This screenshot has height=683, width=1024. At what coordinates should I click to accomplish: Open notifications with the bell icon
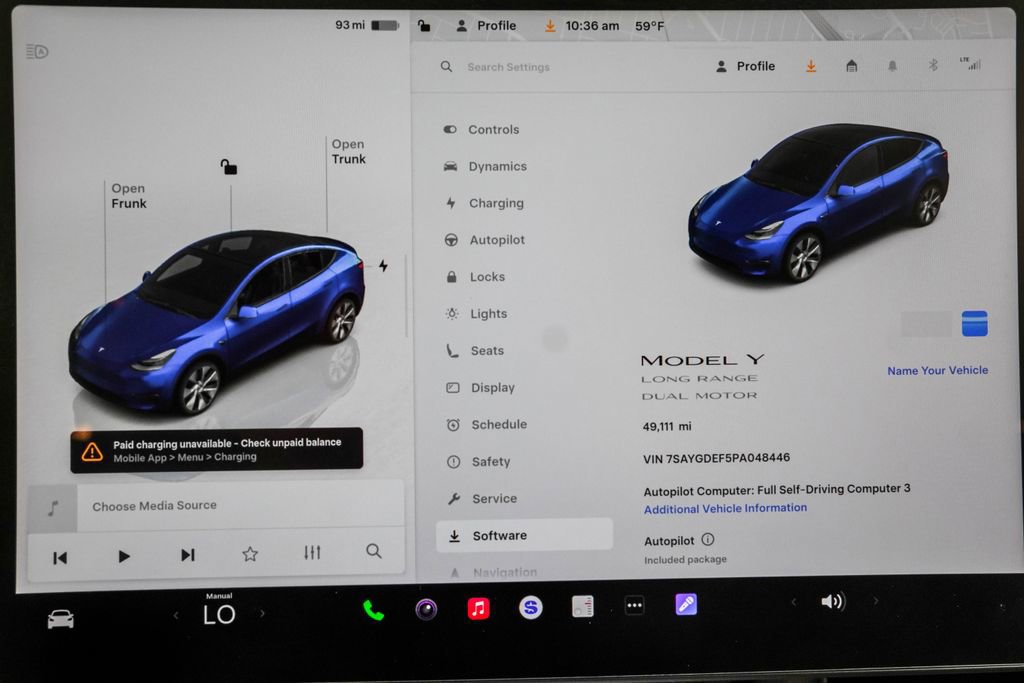click(x=892, y=65)
